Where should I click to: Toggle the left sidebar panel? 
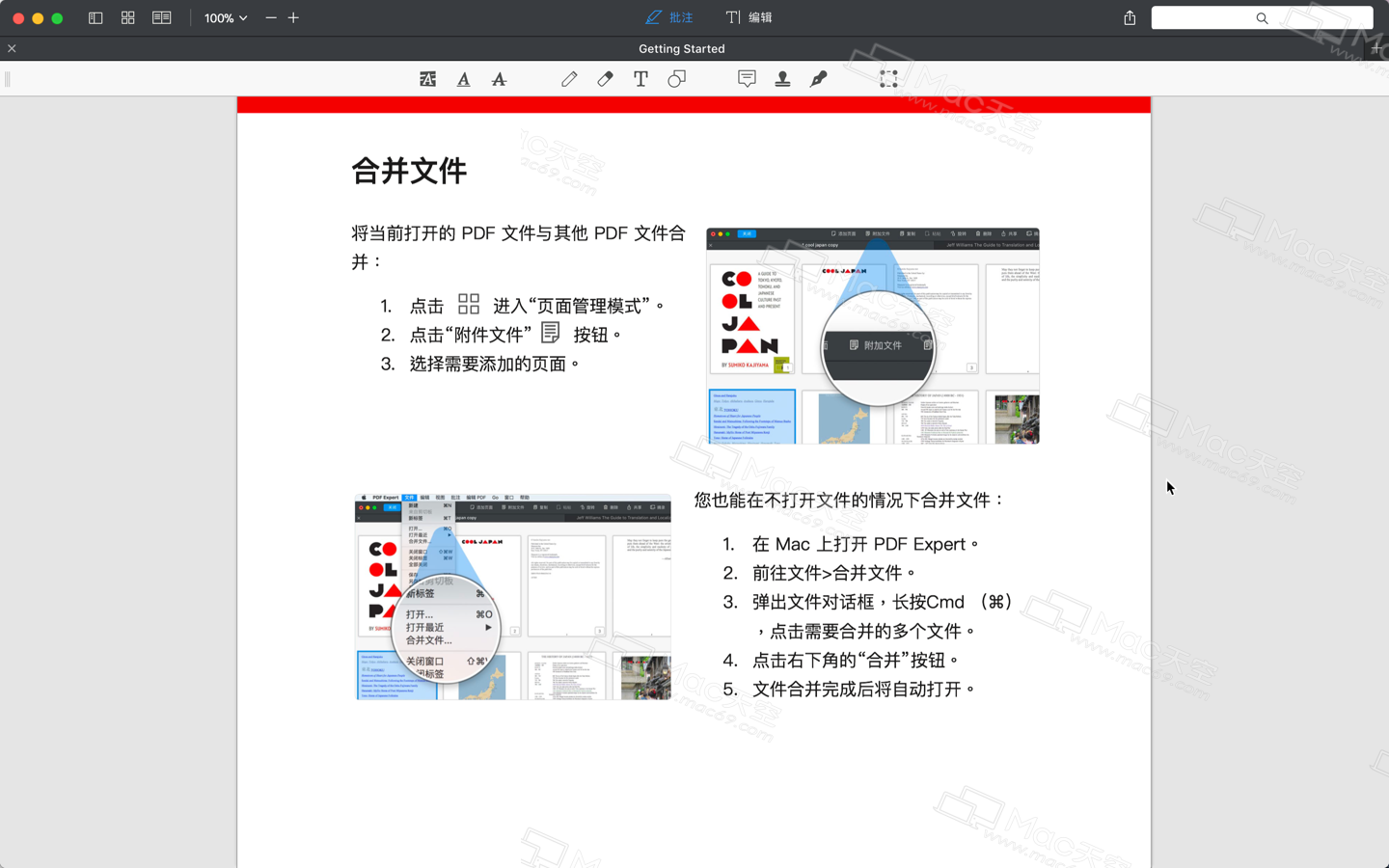point(95,17)
